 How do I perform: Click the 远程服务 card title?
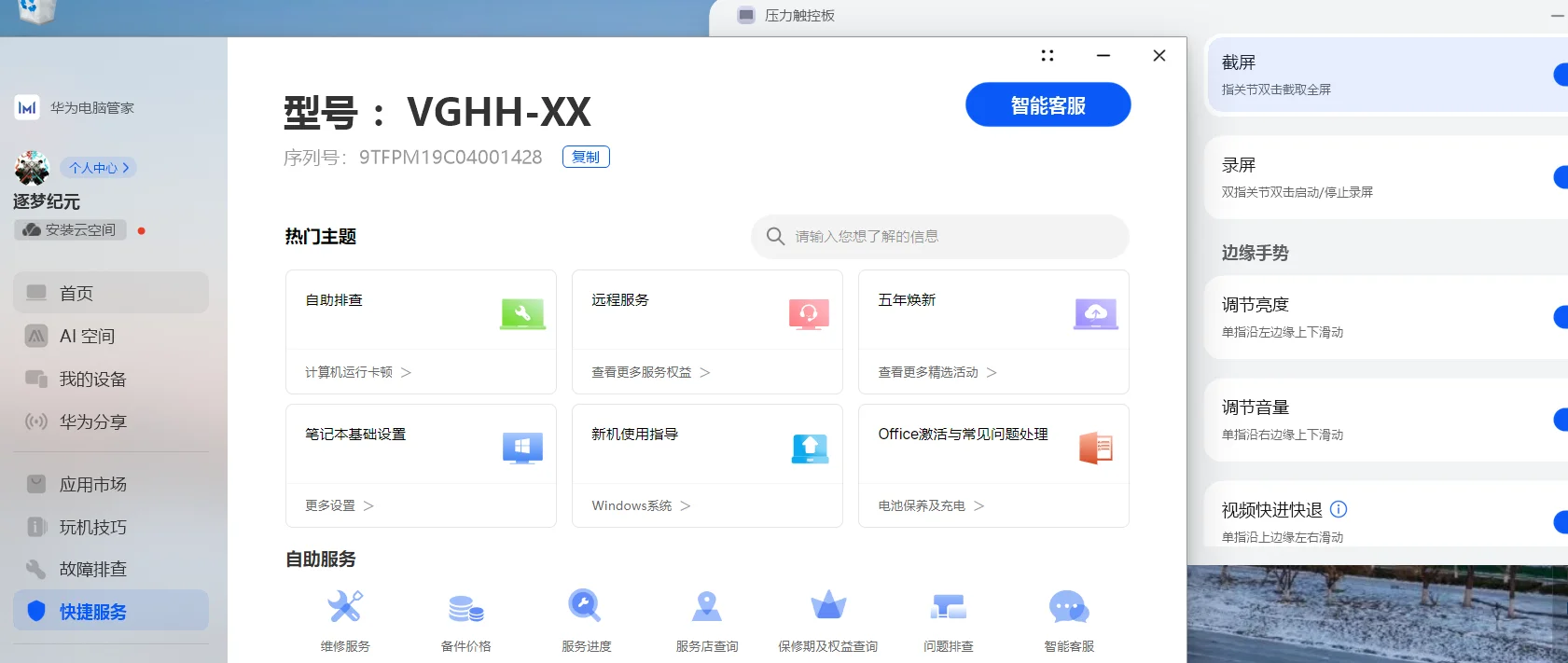[x=620, y=300]
